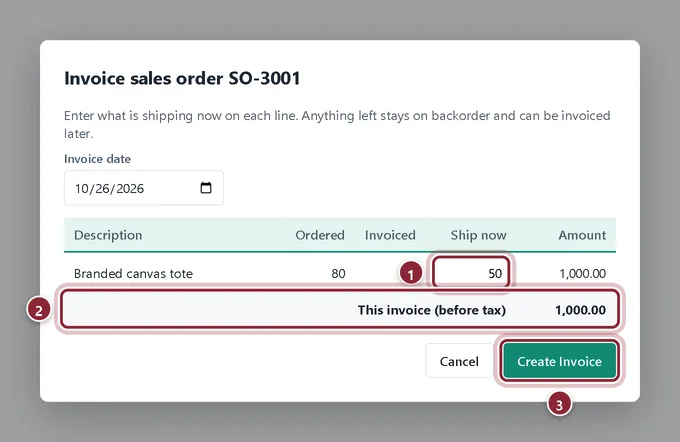This screenshot has height=442, width=680.
Task: Focus the Ship now quantity field
Action: [471, 273]
